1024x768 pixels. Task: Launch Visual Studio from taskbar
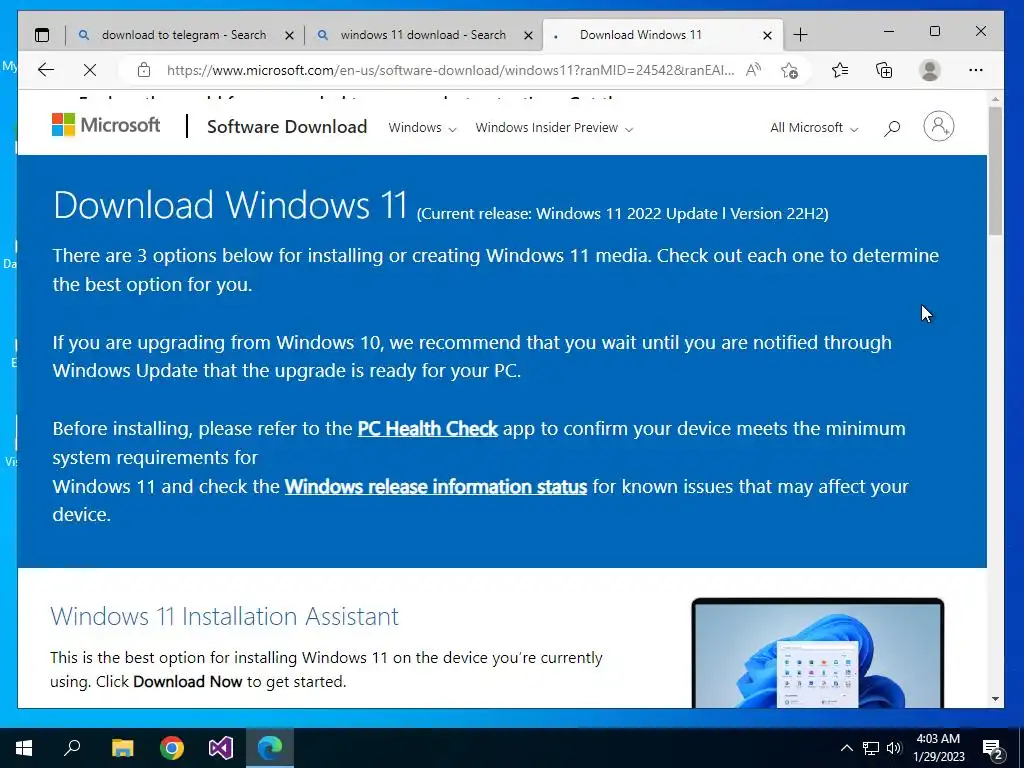221,748
